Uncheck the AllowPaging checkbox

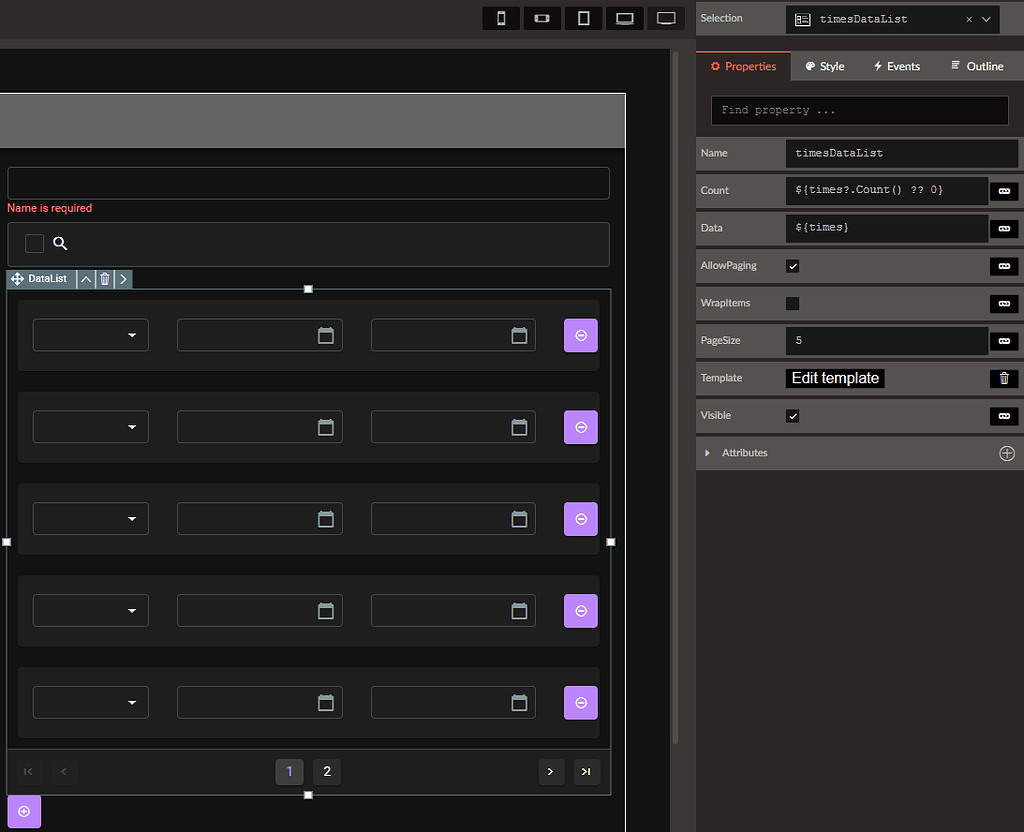[792, 266]
